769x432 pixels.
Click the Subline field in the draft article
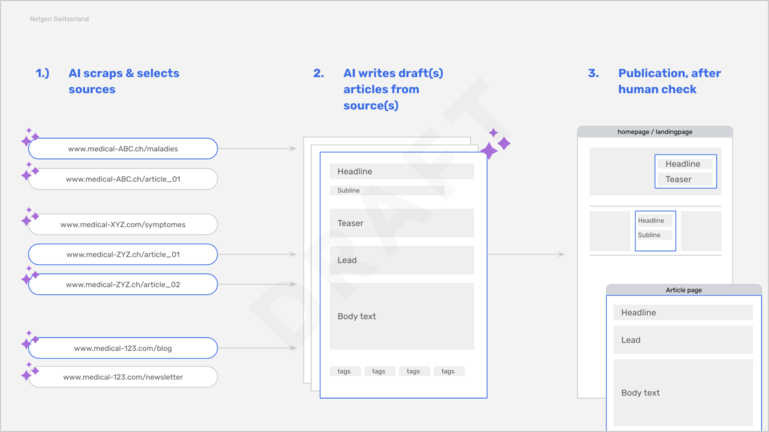point(387,190)
